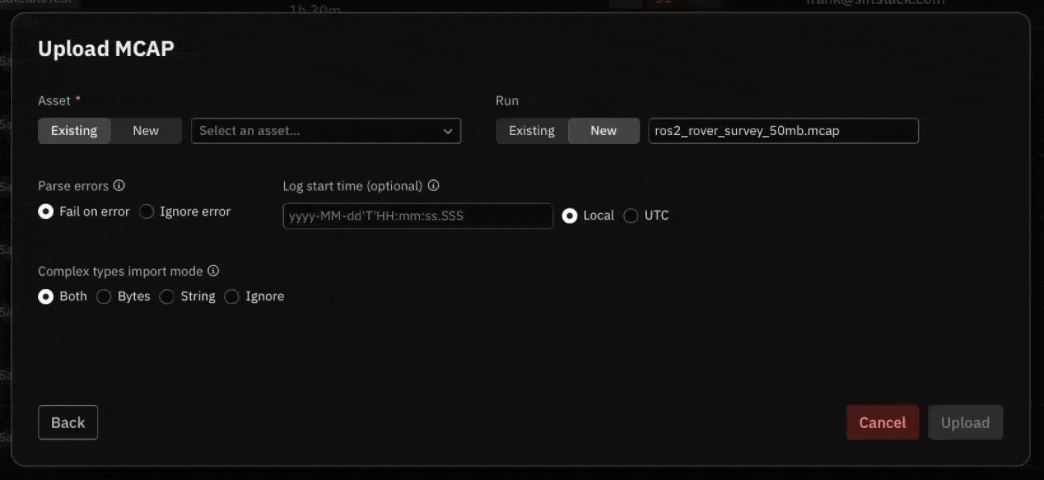Click the Upload button

coord(965,423)
